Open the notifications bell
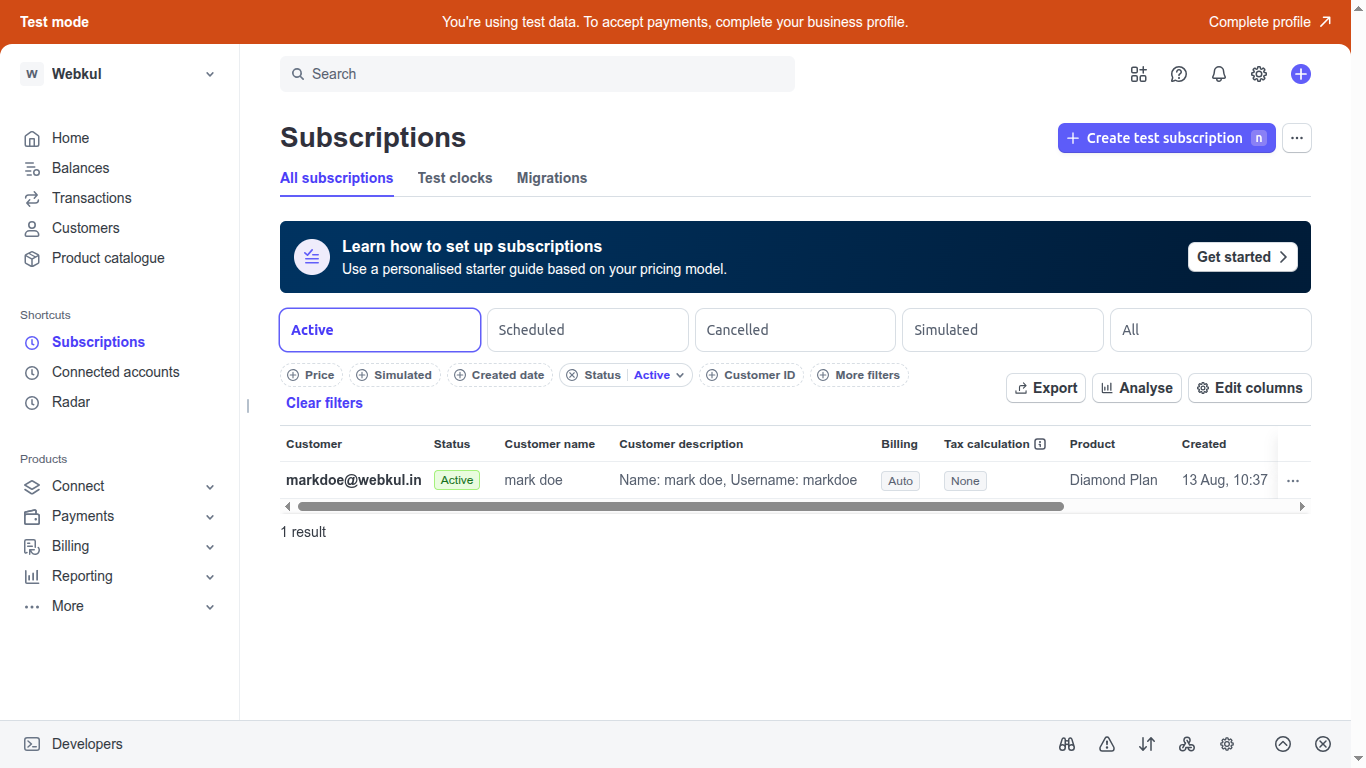Viewport: 1366px width, 768px height. pos(1218,73)
